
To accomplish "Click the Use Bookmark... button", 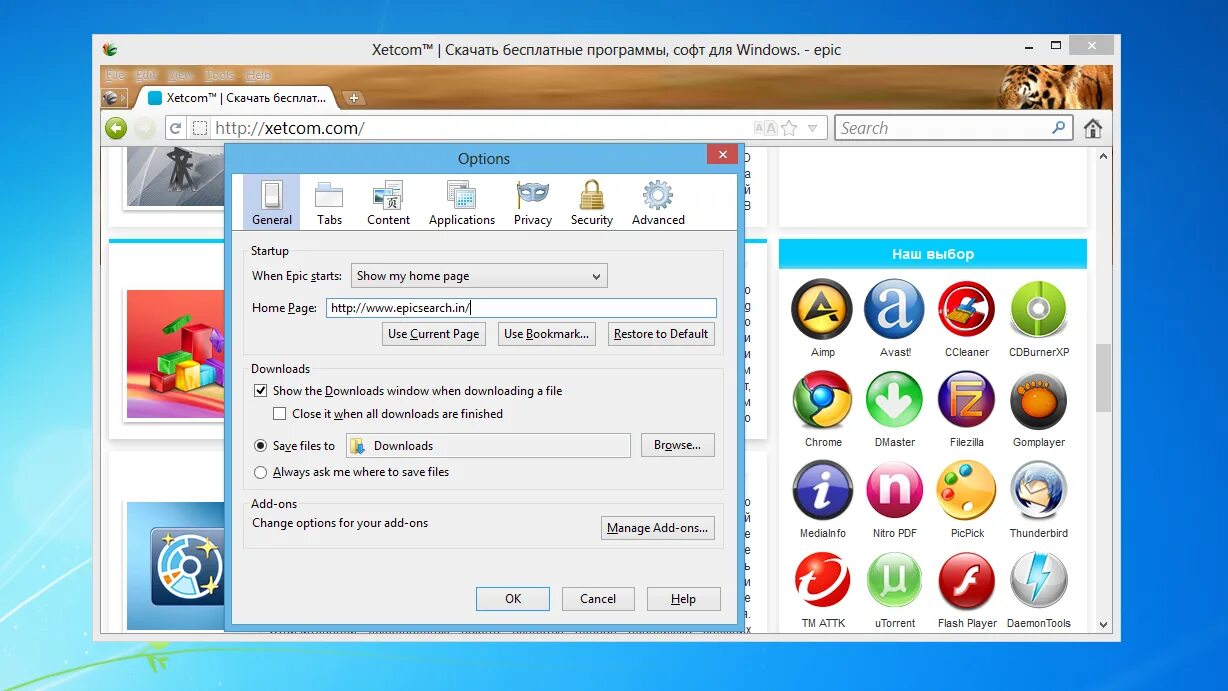I will click(547, 334).
